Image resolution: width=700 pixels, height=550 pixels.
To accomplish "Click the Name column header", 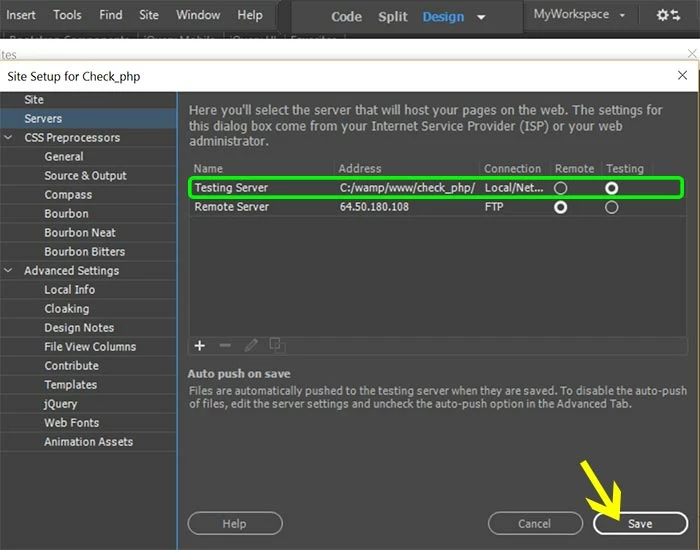I will click(208, 169).
